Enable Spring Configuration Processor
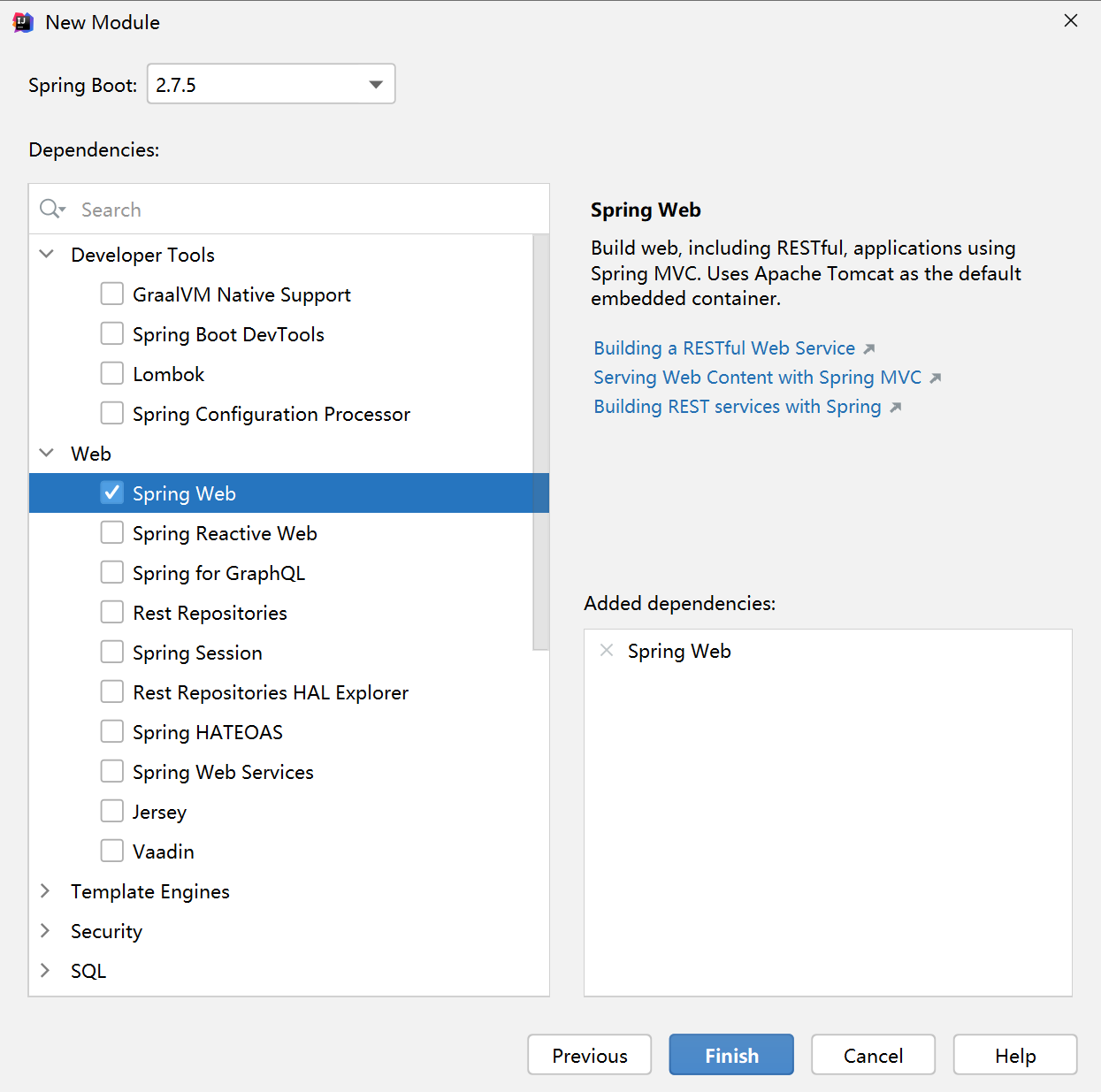1101x1092 pixels. [112, 413]
